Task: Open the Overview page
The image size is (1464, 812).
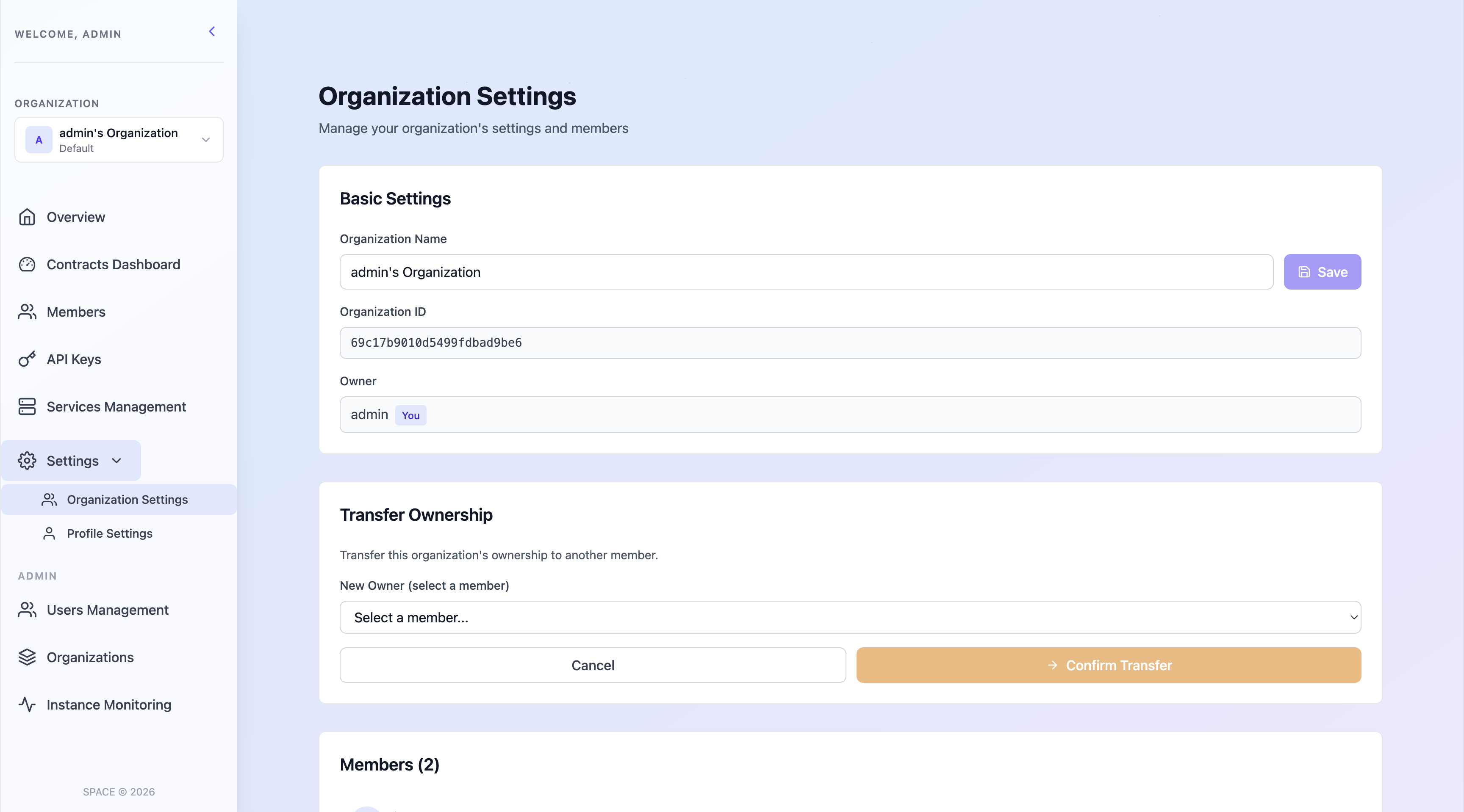Action: tap(75, 217)
